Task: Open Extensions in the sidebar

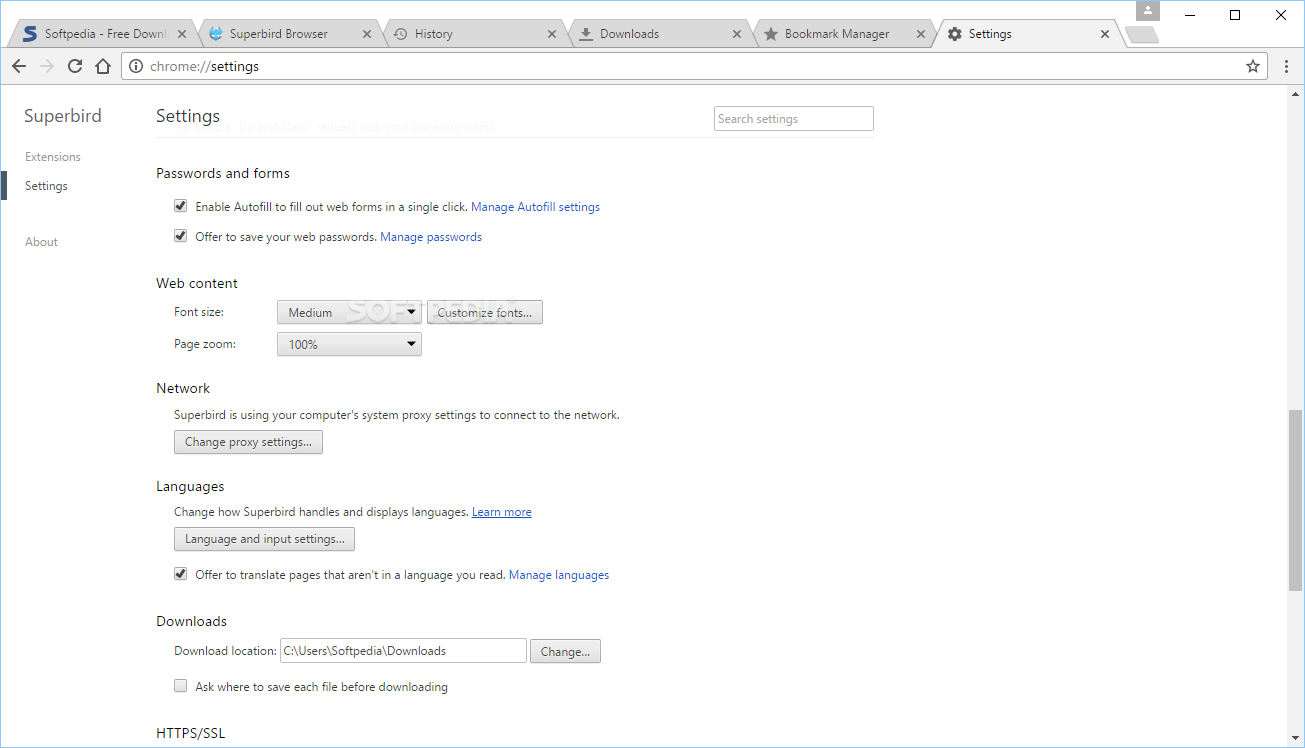Action: pos(53,157)
